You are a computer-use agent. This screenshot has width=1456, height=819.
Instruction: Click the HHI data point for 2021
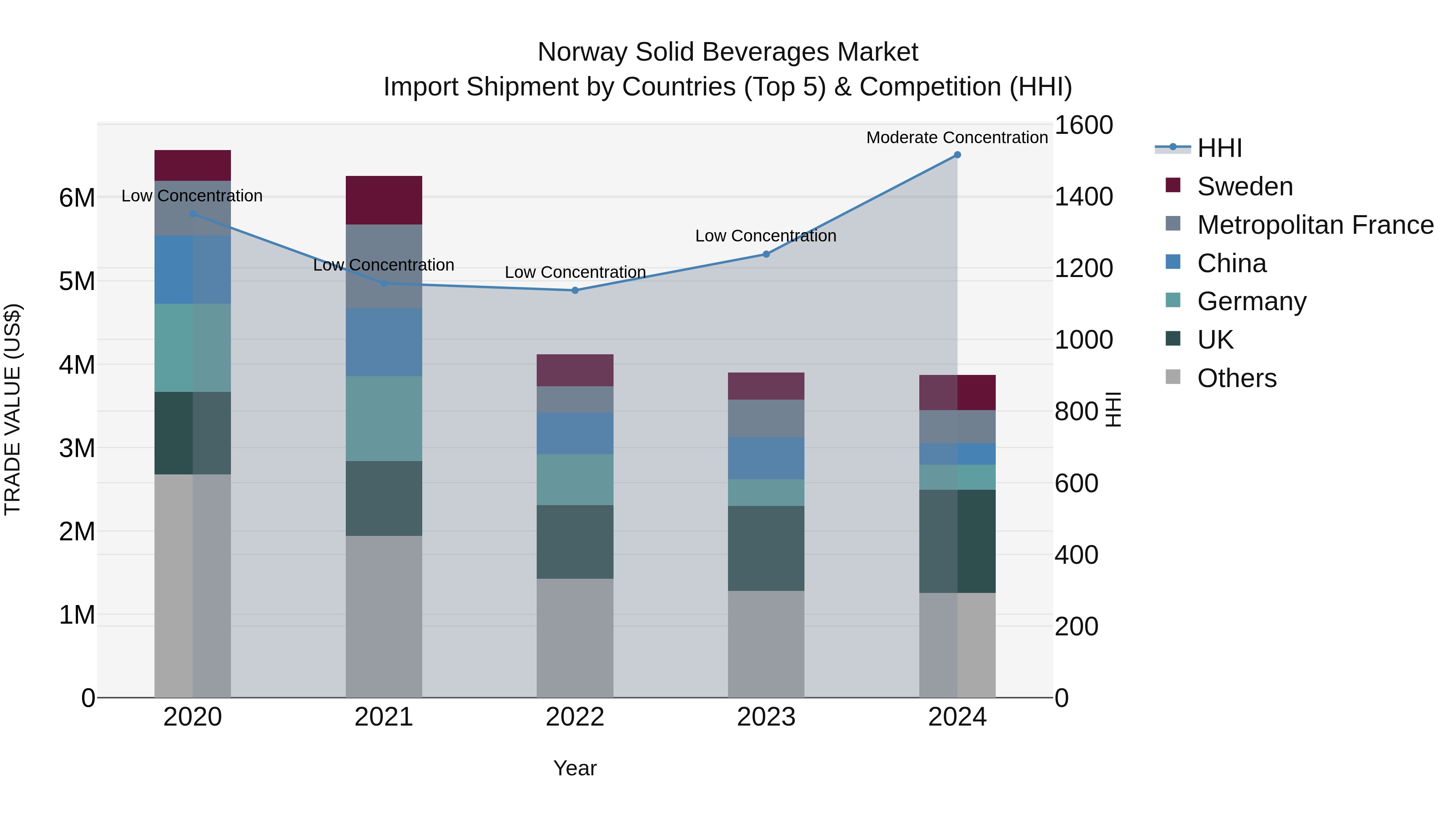click(384, 283)
